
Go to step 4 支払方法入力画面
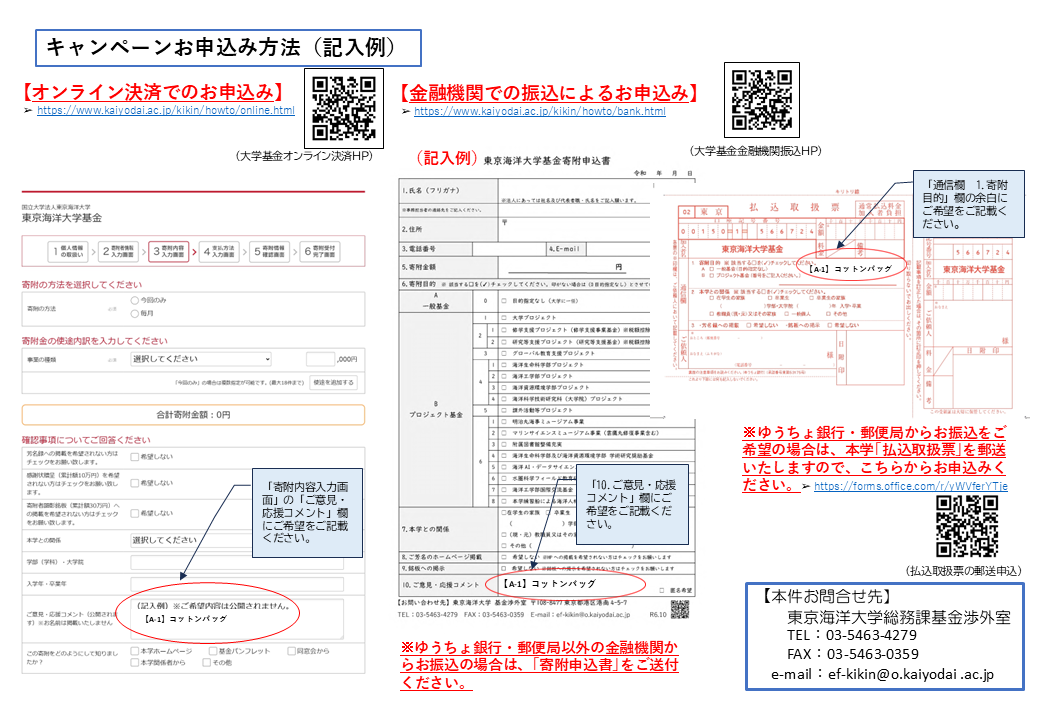tap(219, 252)
